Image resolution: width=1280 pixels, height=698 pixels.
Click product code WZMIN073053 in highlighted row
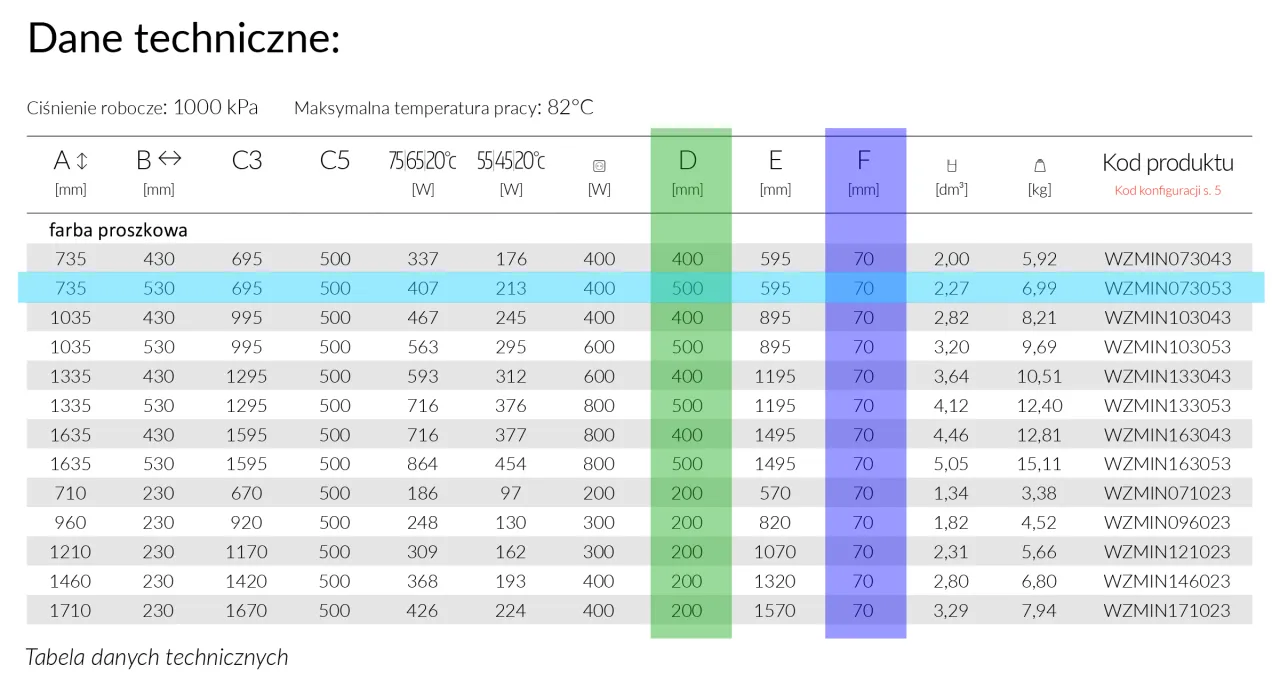pyautogui.click(x=1167, y=288)
